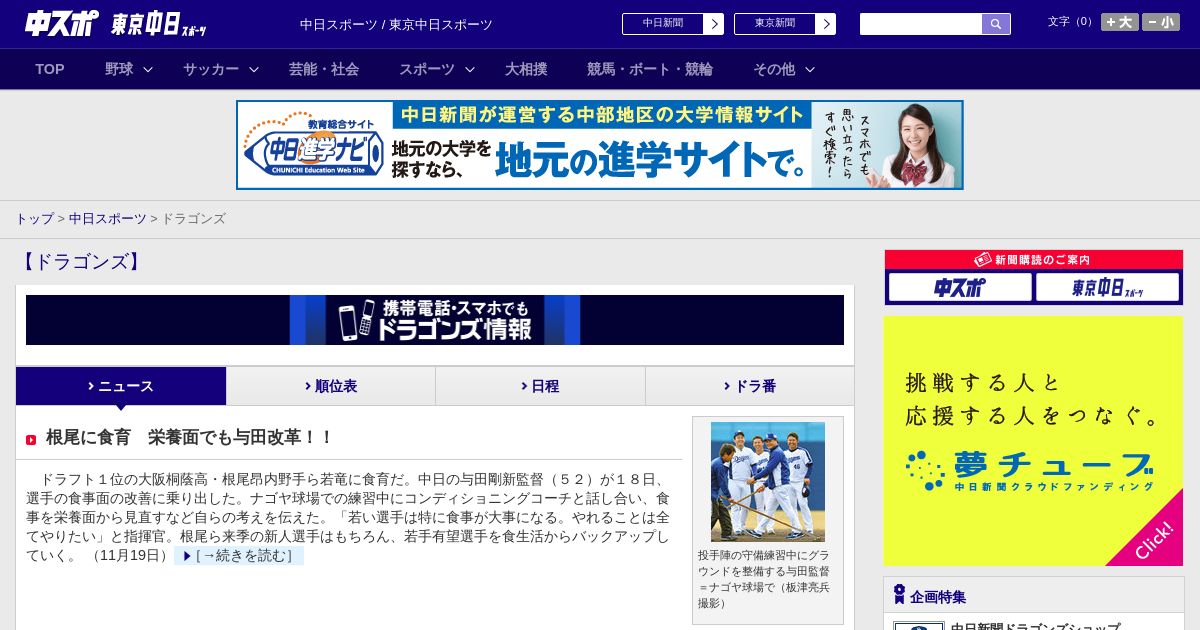The height and width of the screenshot is (630, 1200).
Task: Open 大相撲 navigation item
Action: (x=526, y=69)
